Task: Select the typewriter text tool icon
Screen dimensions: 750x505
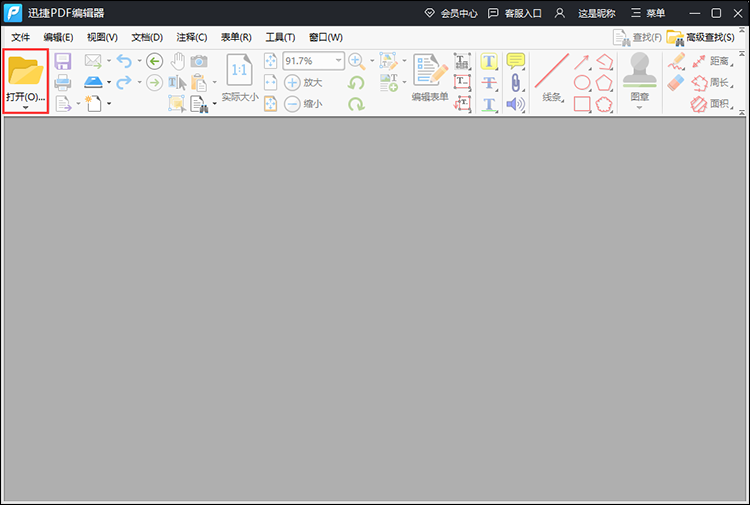Action: pos(462,61)
